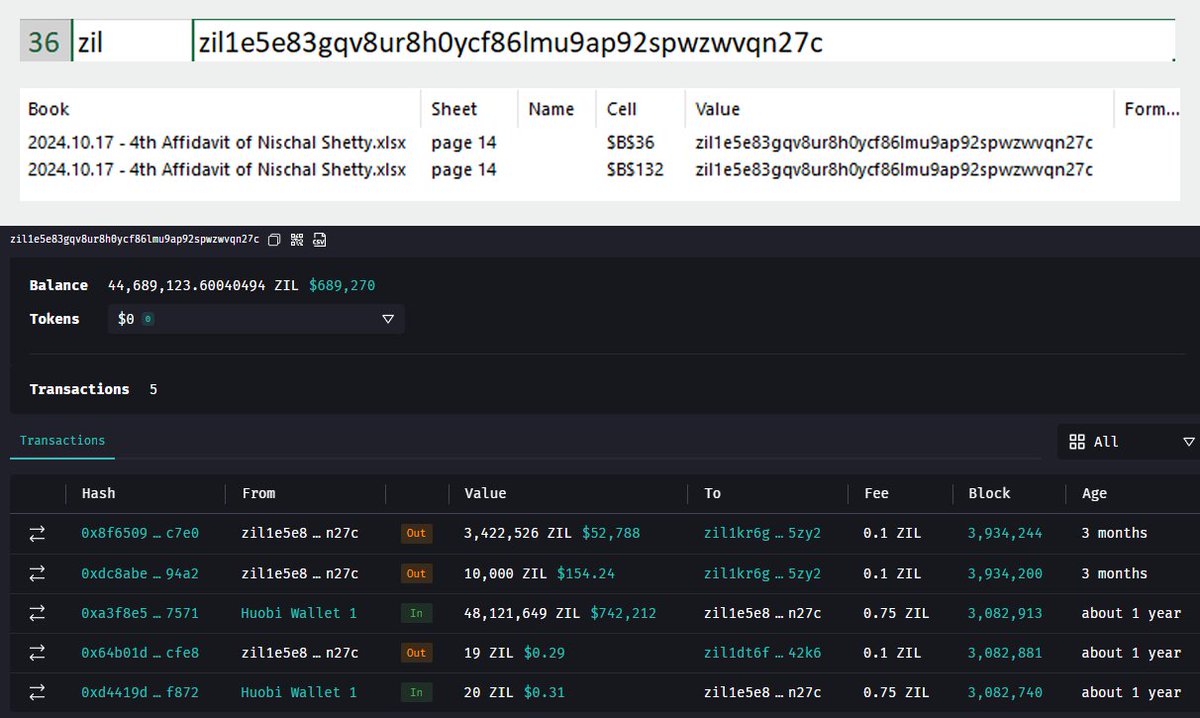
Task: Open transaction hash 0x64b01d … cfe8
Action: pos(140,652)
